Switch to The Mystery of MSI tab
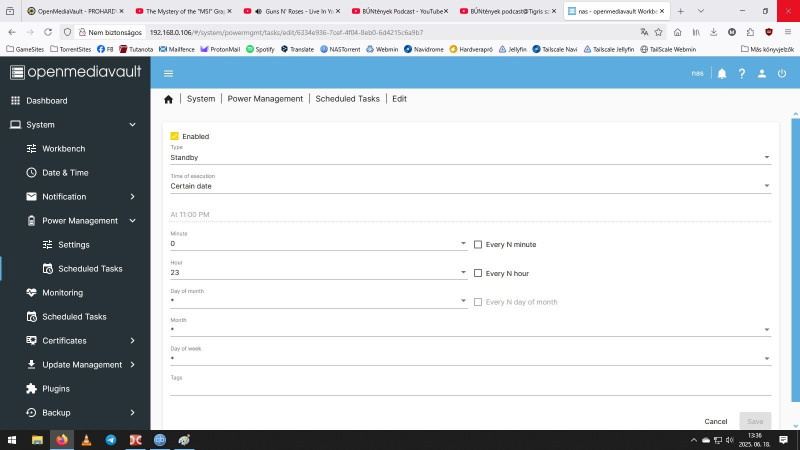 pyautogui.click(x=183, y=11)
